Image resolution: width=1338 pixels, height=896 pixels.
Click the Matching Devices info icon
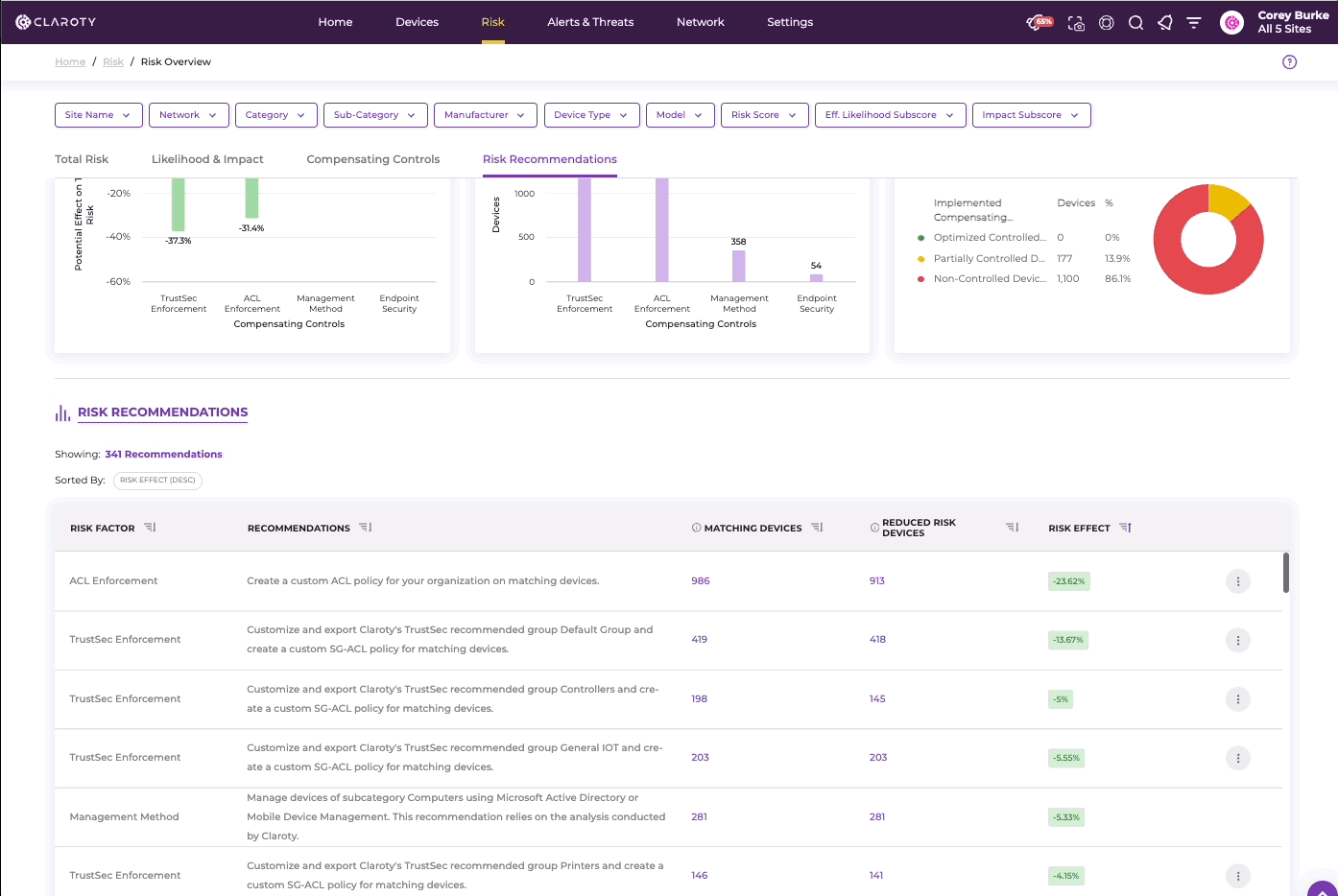(x=697, y=528)
